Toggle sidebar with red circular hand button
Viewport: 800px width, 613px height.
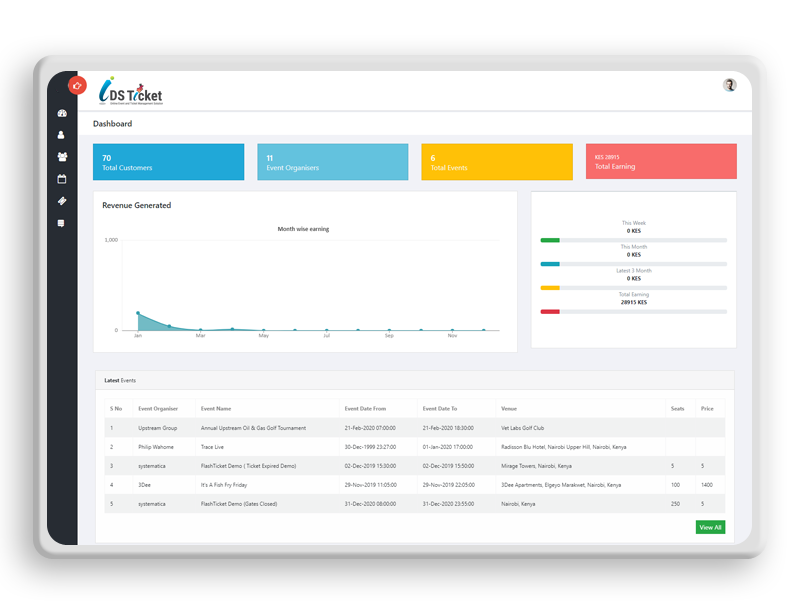click(x=76, y=85)
